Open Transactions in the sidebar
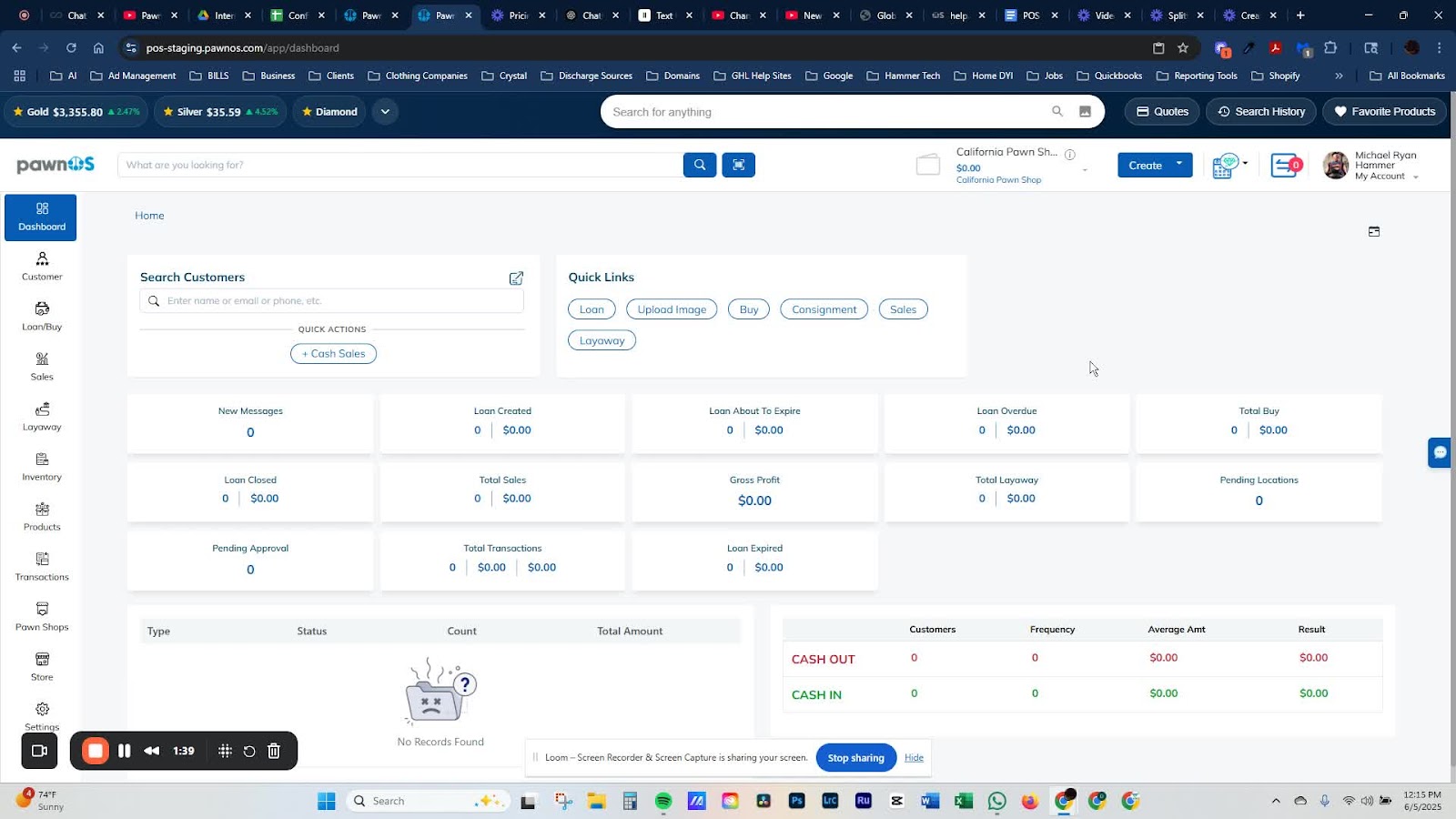Screen dimensions: 1456x819 click(x=42, y=567)
